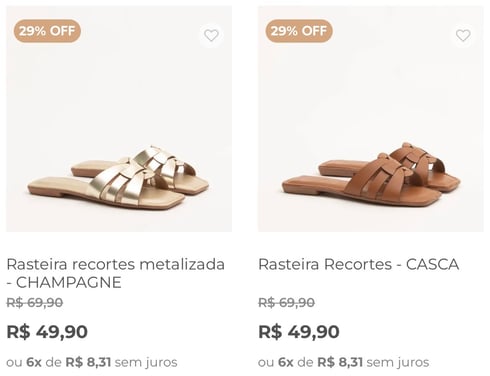The image size is (490, 376).
Task: Click 'sem juros' text under CASCA sandal
Action: click(x=398, y=362)
